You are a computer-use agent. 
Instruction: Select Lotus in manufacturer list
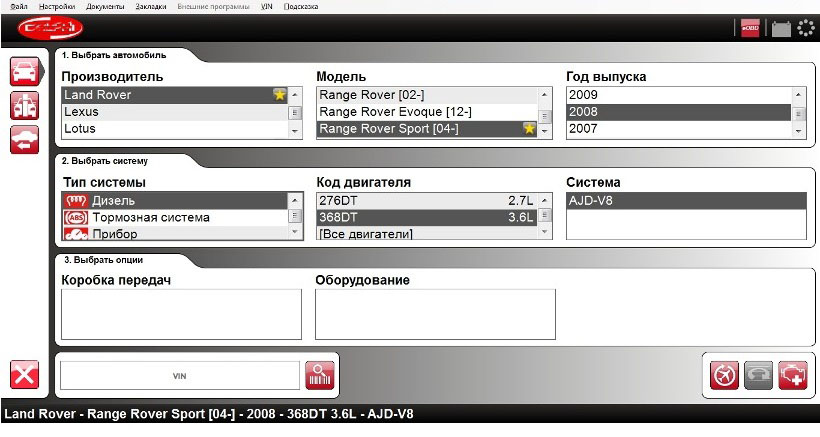[x=175, y=129]
